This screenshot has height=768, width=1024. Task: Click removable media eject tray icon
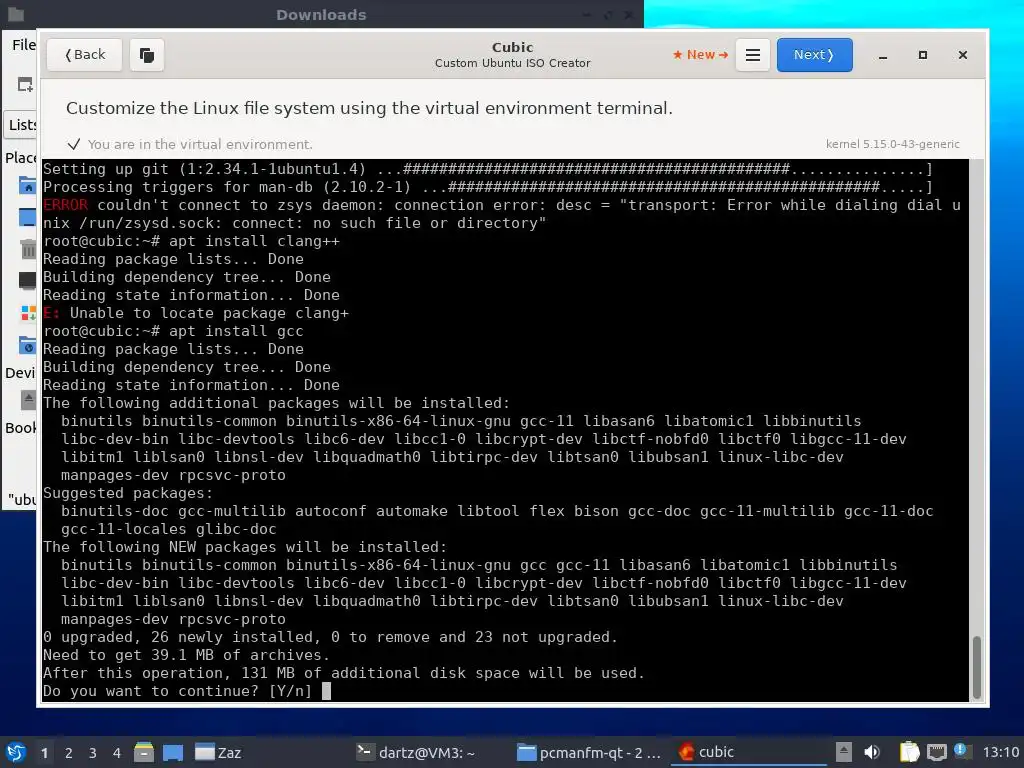coord(844,752)
